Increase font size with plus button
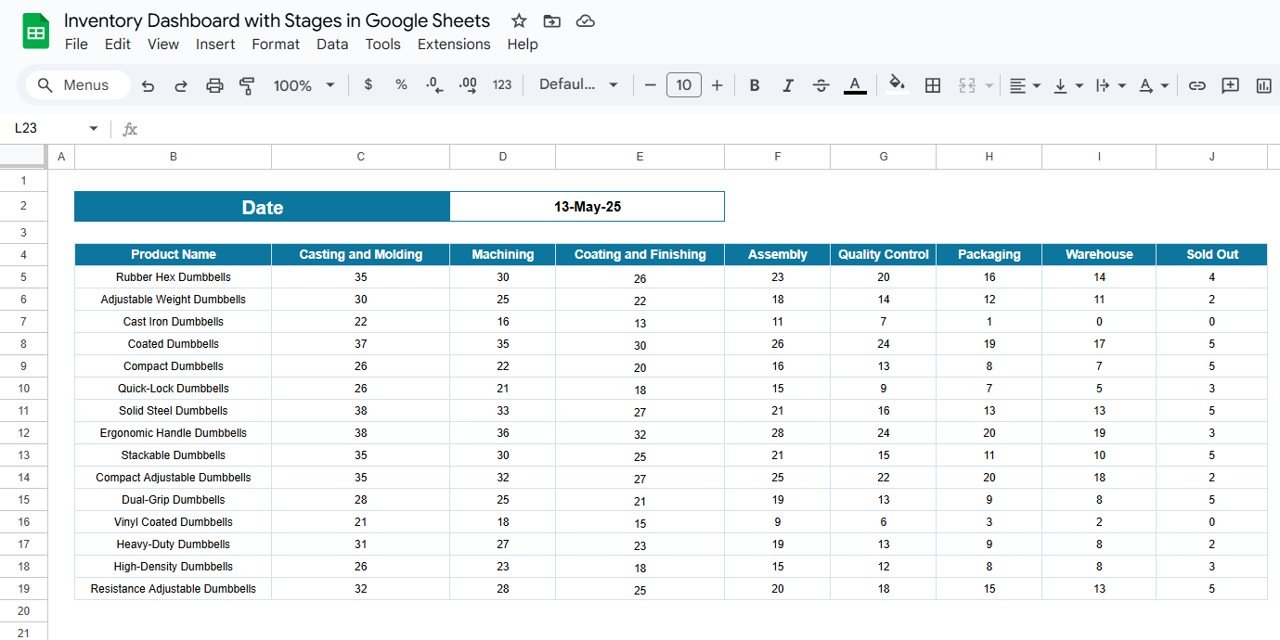The height and width of the screenshot is (640, 1280). tap(717, 85)
